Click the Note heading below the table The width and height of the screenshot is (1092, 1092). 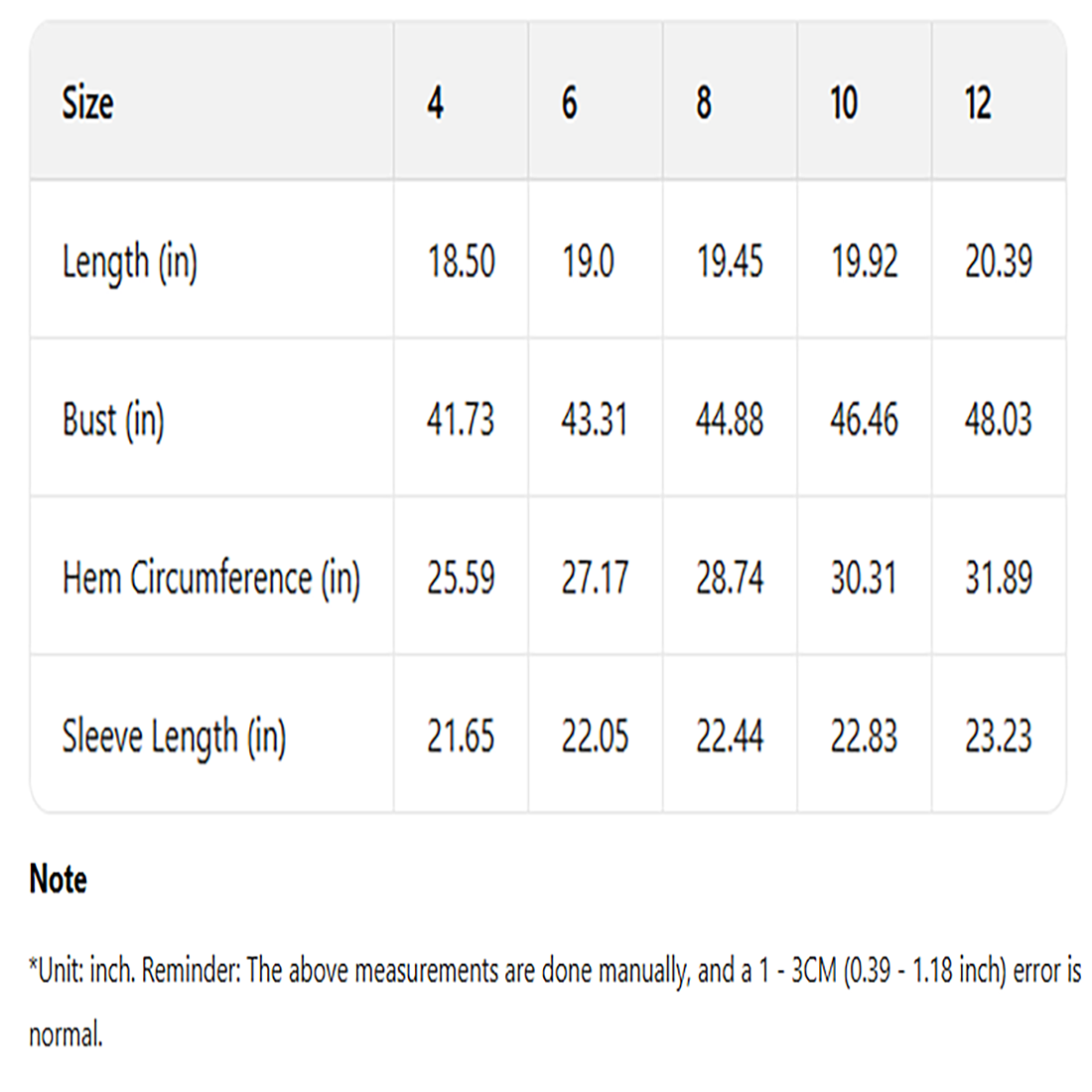(59, 880)
